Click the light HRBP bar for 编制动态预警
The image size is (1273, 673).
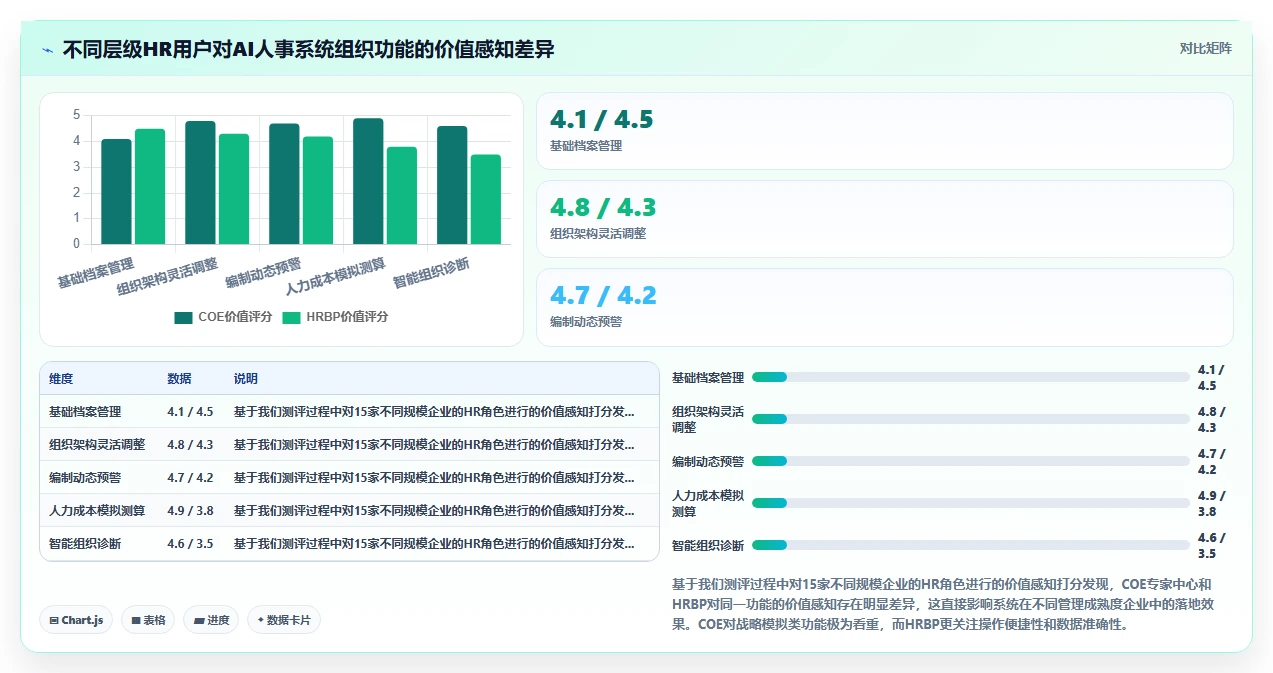318,190
